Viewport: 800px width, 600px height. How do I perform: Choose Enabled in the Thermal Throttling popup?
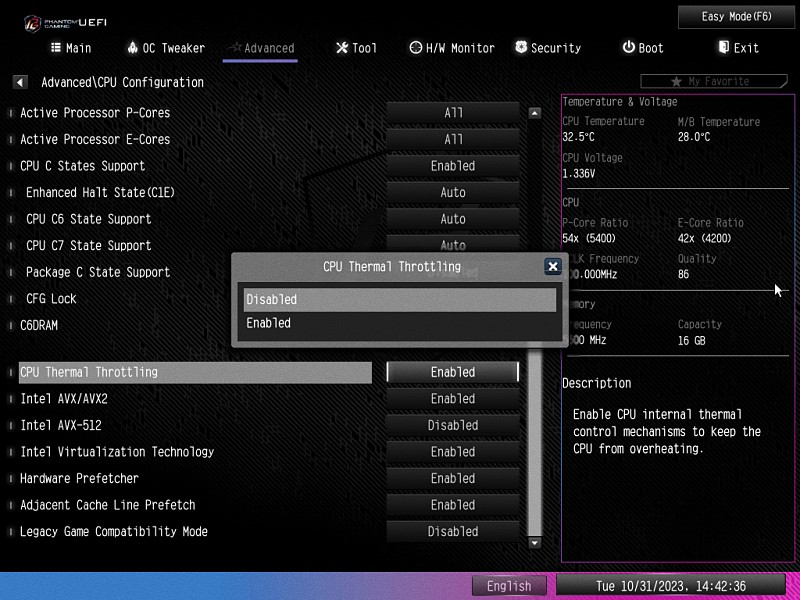coord(399,323)
